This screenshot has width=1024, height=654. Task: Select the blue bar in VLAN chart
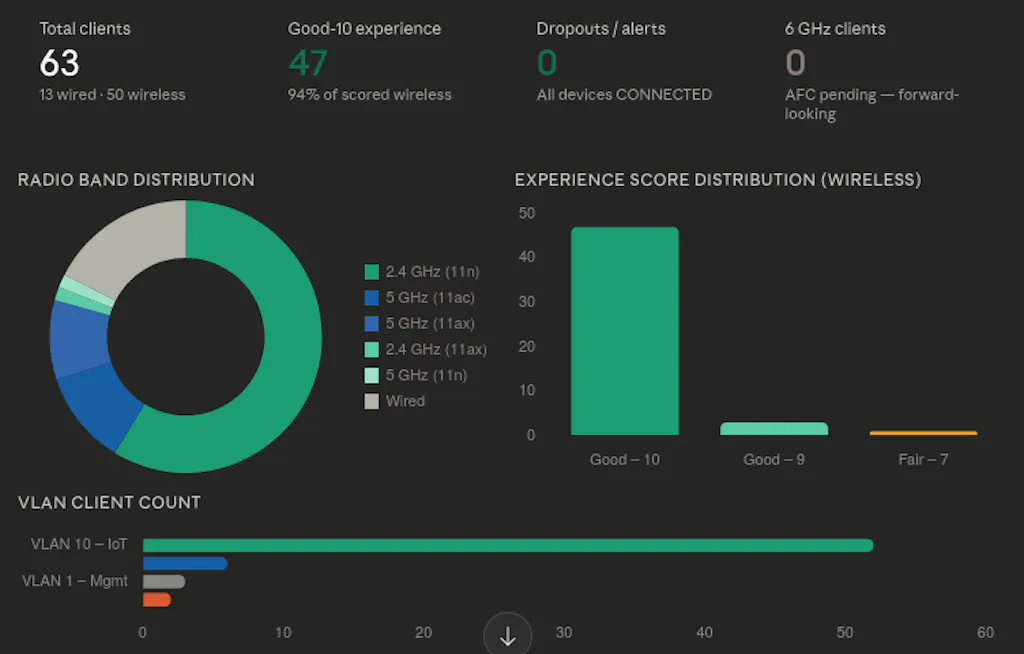pos(185,563)
